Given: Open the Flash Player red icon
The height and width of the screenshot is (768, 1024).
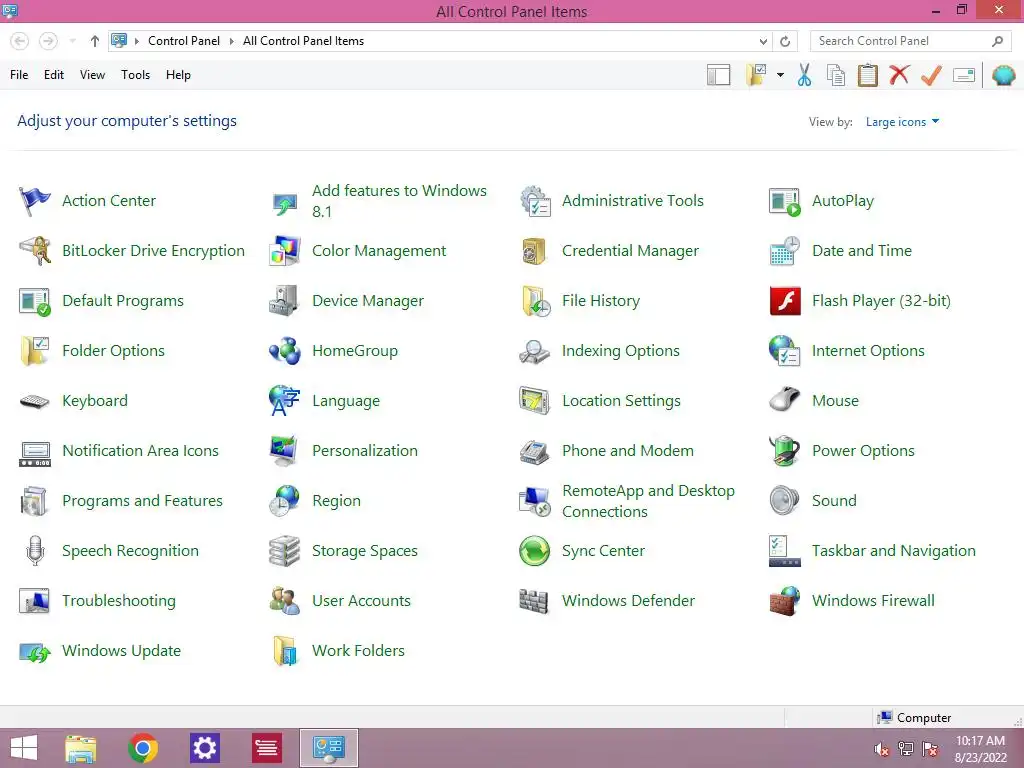Looking at the screenshot, I should pyautogui.click(x=785, y=301).
